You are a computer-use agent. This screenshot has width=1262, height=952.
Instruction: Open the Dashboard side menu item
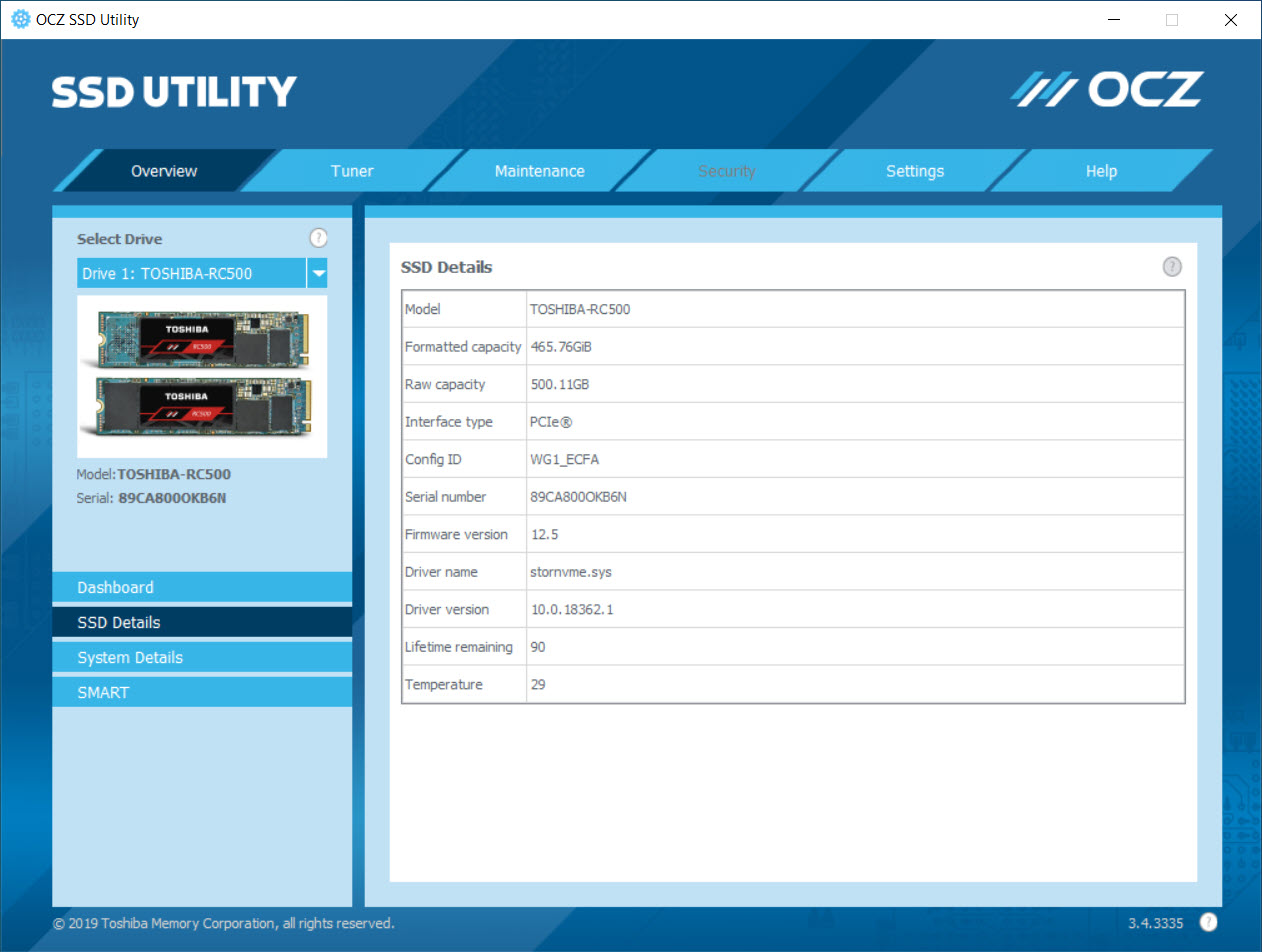point(202,587)
